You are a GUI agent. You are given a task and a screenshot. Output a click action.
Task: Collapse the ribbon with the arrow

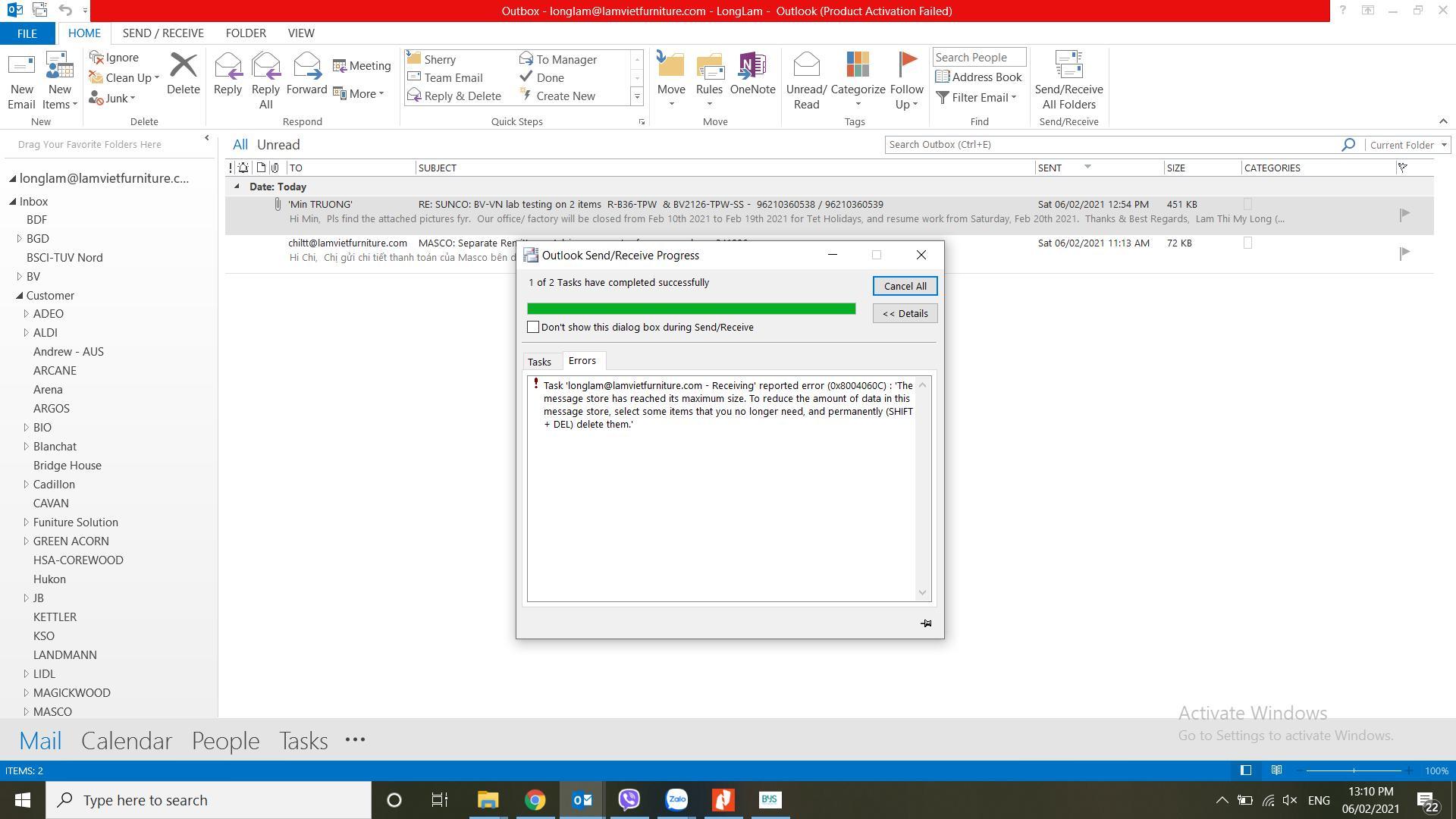1443,121
